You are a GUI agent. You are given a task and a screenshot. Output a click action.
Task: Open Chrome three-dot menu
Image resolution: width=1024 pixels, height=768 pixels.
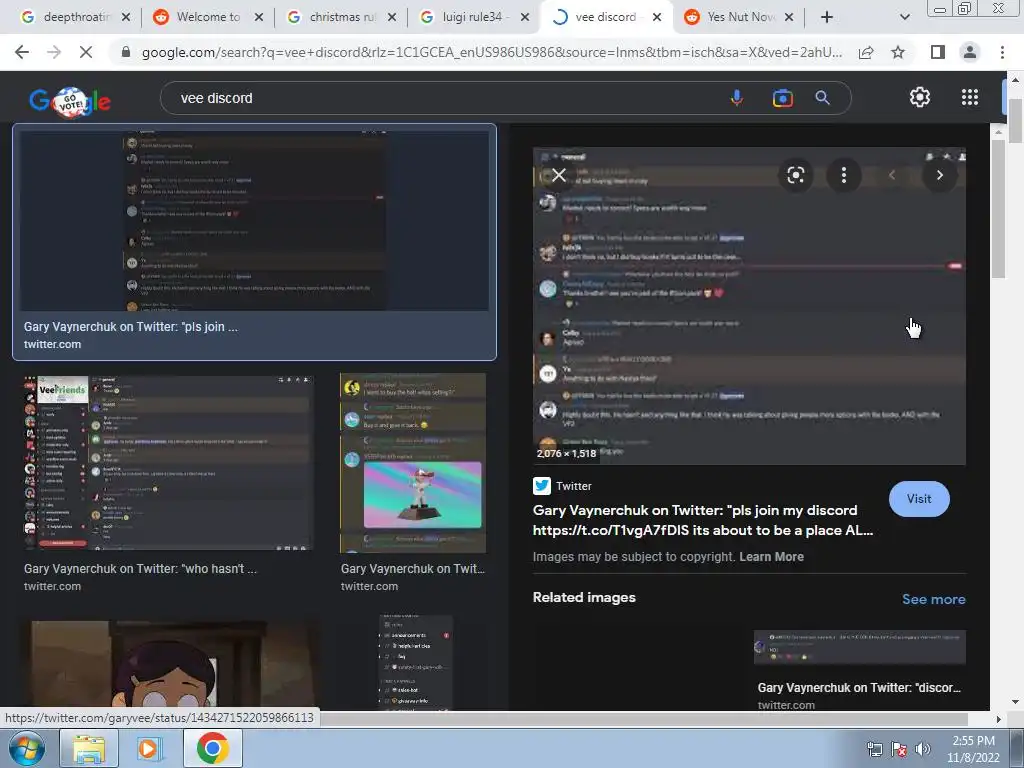tap(1002, 52)
